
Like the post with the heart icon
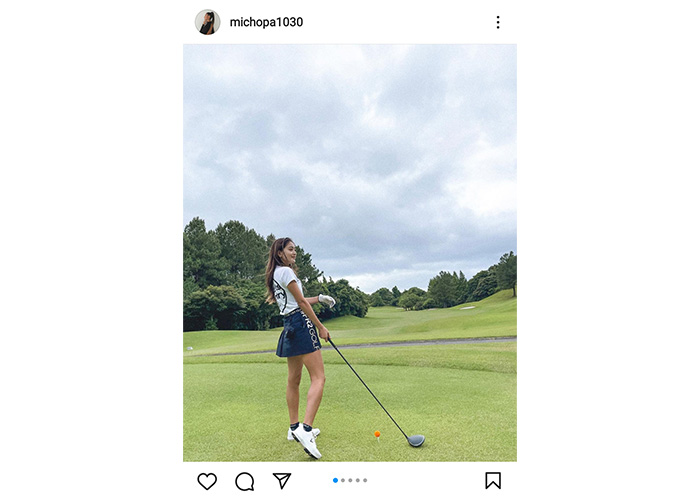[x=207, y=481]
